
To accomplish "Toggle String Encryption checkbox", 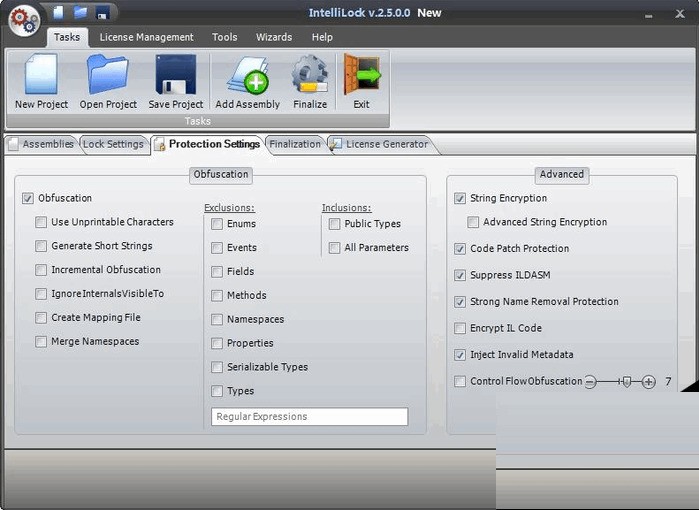I will [460, 198].
